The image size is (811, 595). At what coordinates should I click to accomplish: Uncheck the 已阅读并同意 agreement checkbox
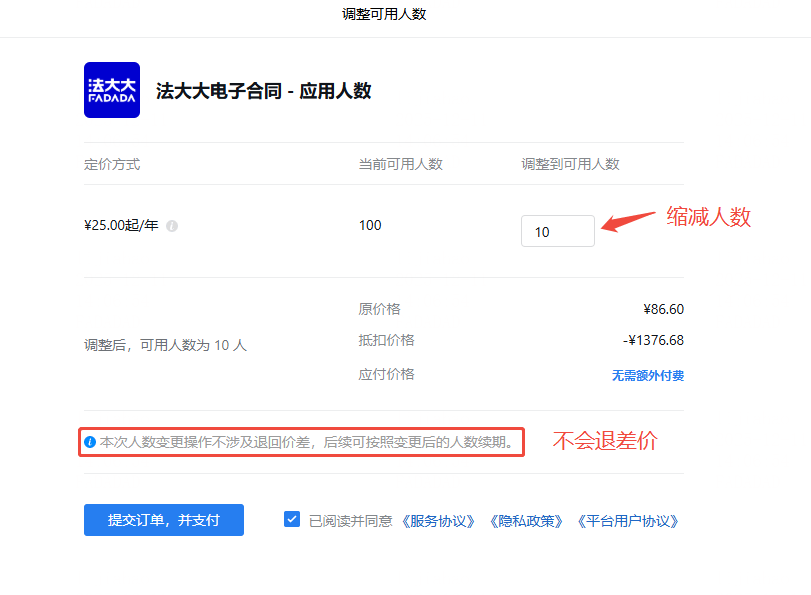(292, 519)
